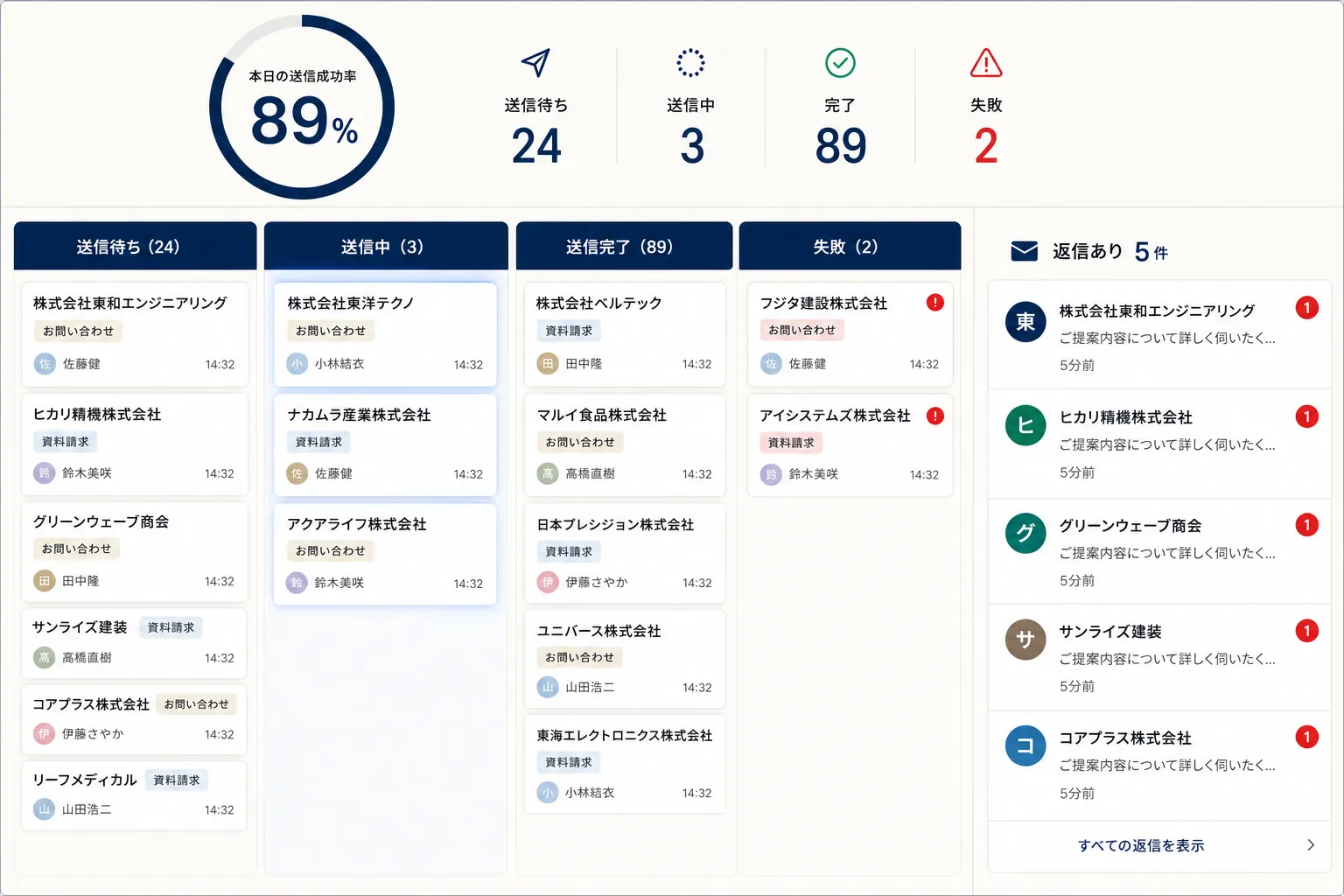
Task: Click 株式会社東和エンジニアリング name in replies panel
Action: point(1157,311)
